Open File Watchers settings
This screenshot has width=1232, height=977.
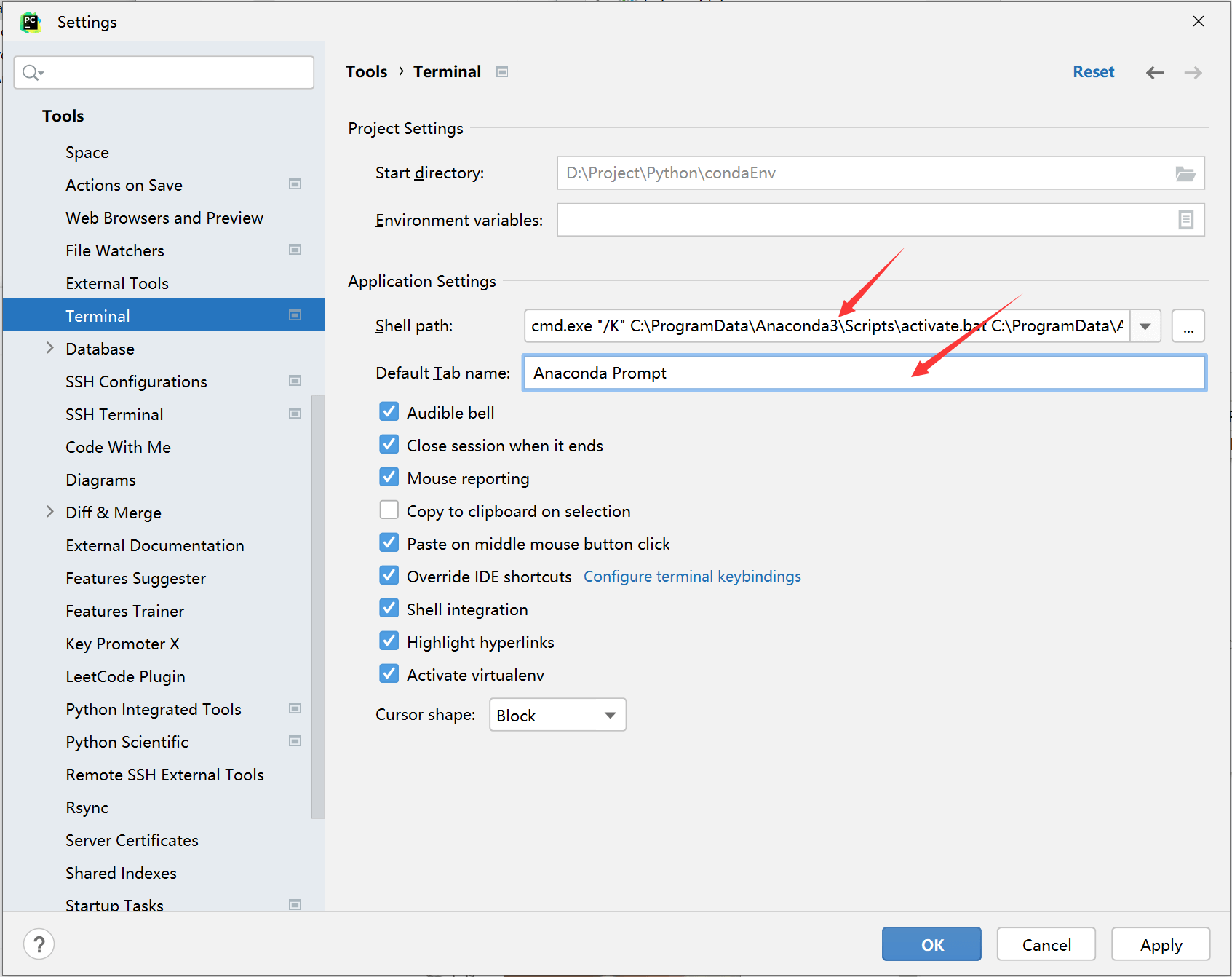(x=115, y=250)
